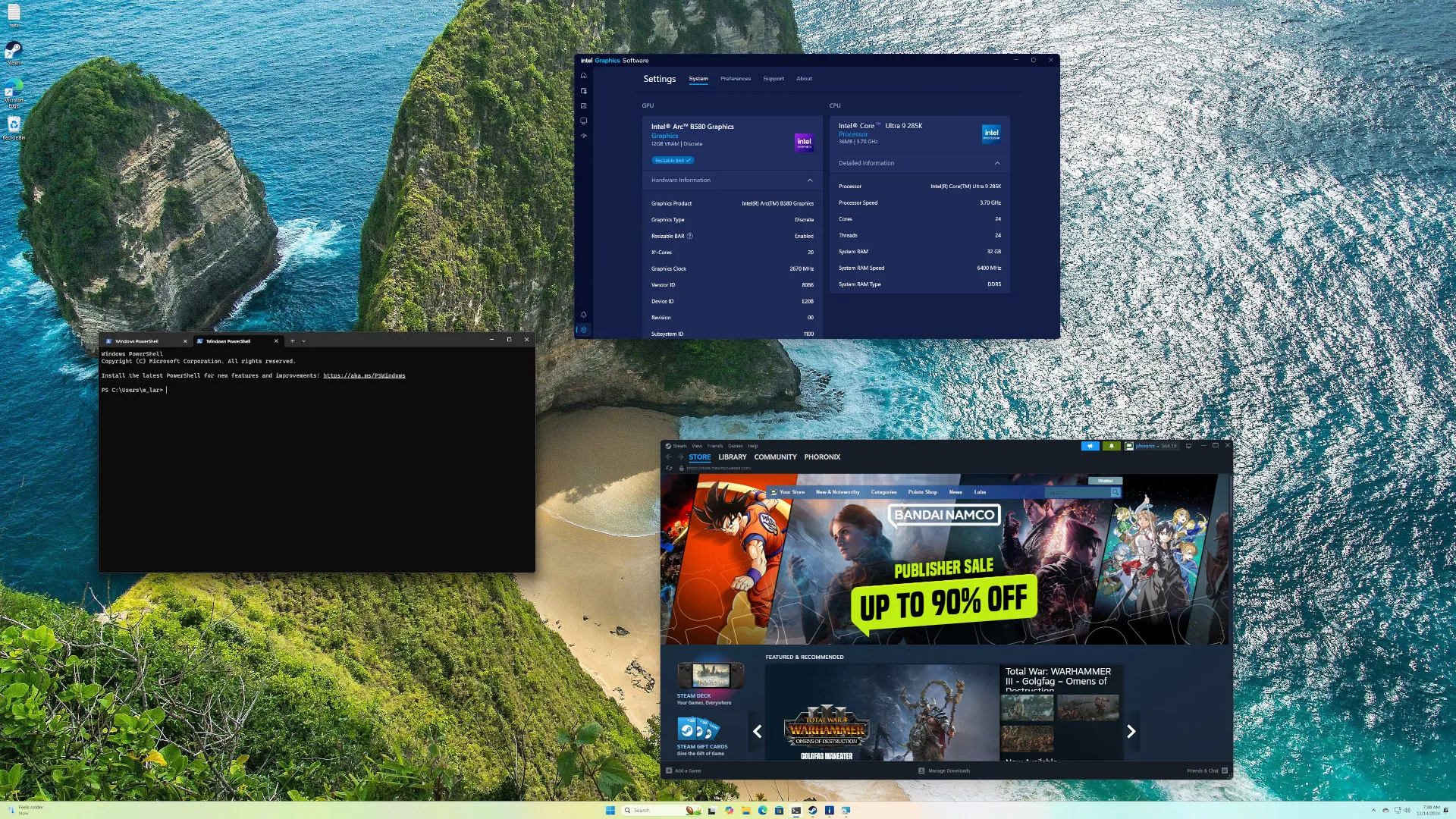The width and height of the screenshot is (1456, 819).
Task: Open Categories in Steam store nav
Action: [x=883, y=492]
